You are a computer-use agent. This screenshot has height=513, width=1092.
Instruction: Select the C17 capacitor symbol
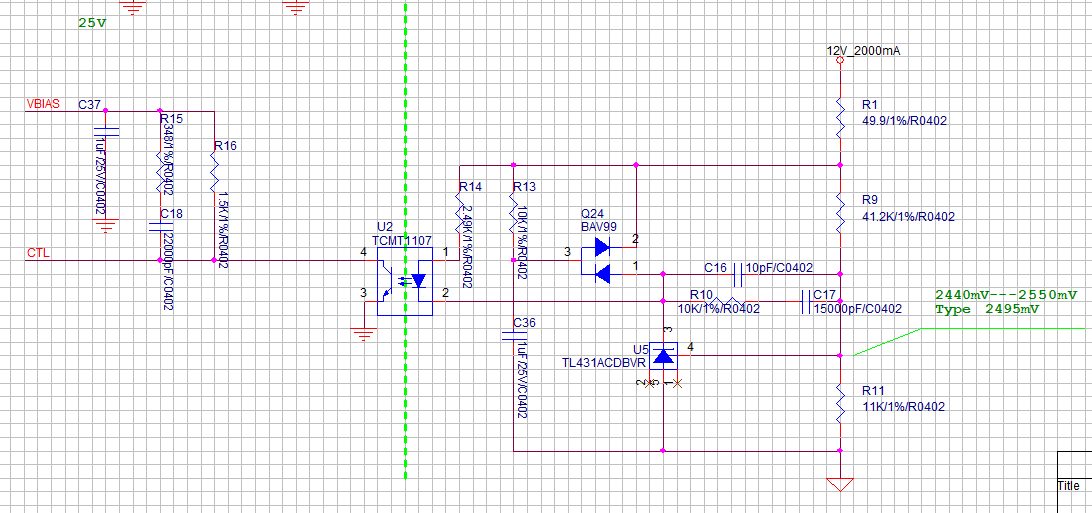(806, 301)
